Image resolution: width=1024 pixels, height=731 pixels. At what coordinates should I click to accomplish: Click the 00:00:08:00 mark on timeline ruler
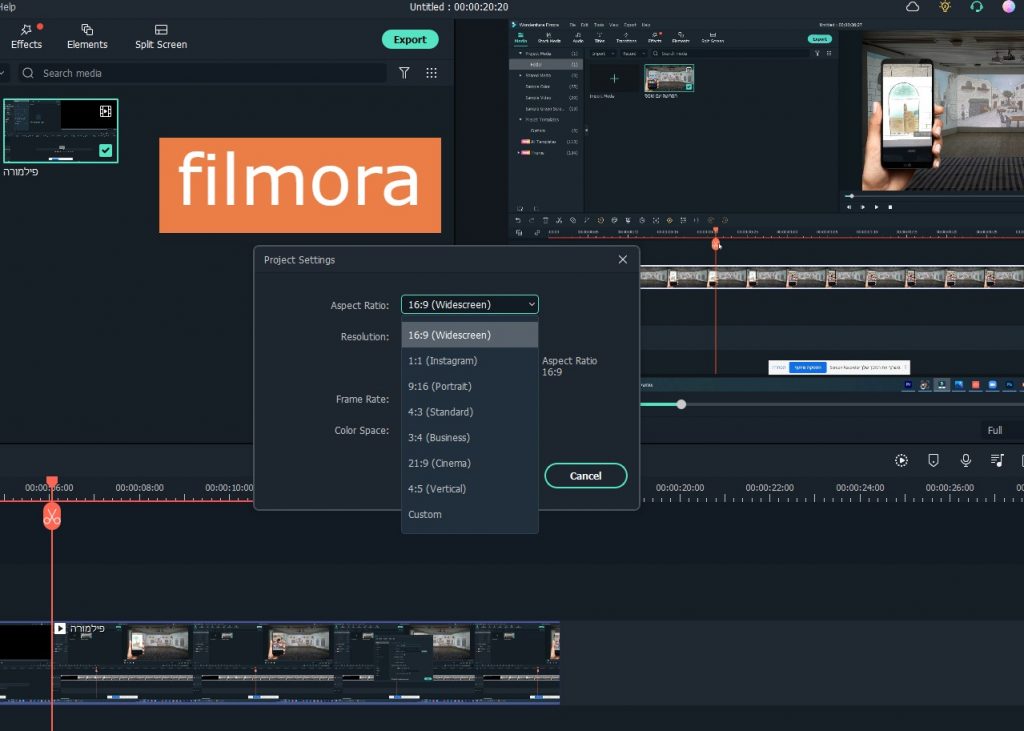coord(139,487)
